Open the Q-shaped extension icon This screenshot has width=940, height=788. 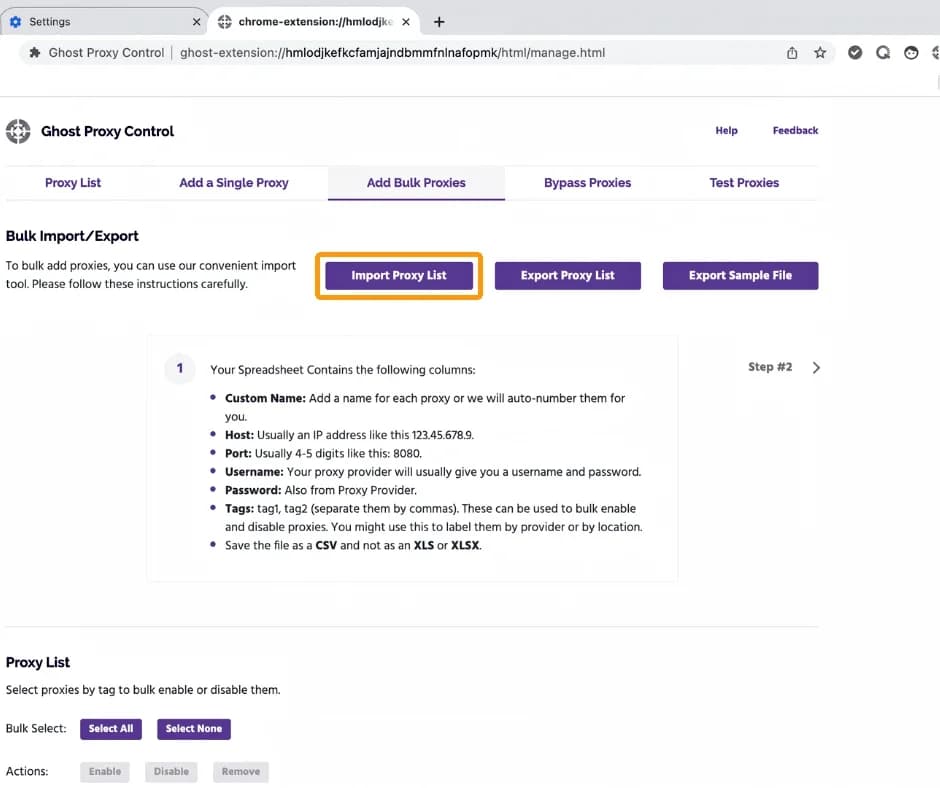883,52
